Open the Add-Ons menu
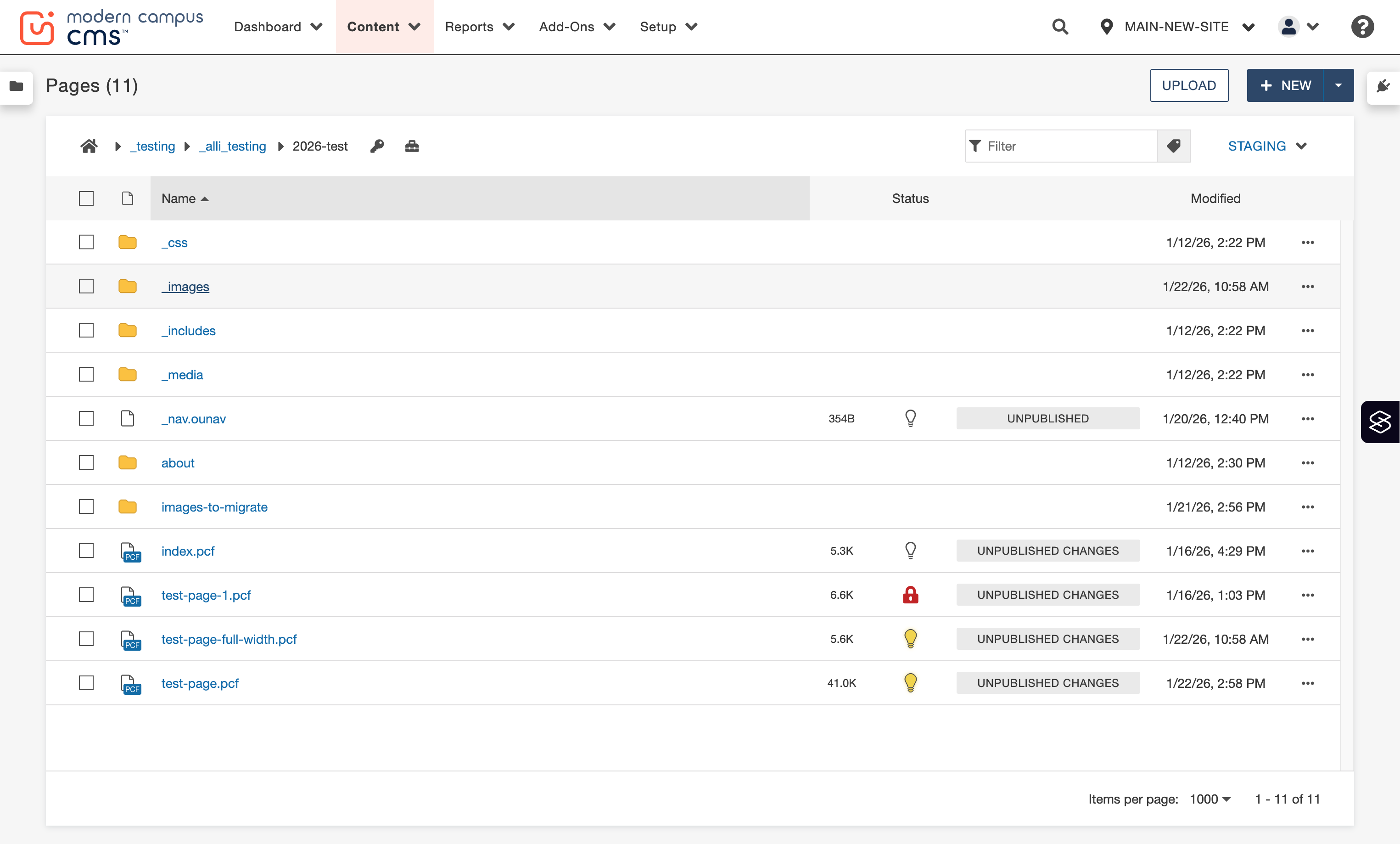This screenshot has height=844, width=1400. [577, 27]
